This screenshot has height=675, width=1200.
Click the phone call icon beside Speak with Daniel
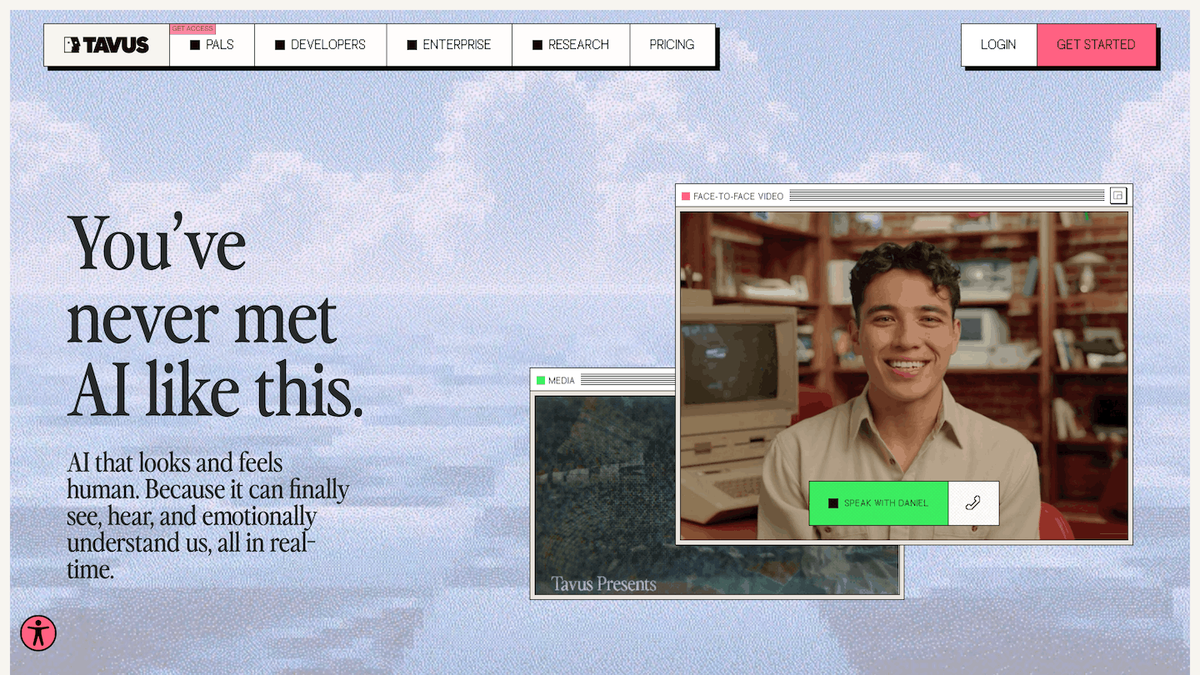pyautogui.click(x=973, y=503)
